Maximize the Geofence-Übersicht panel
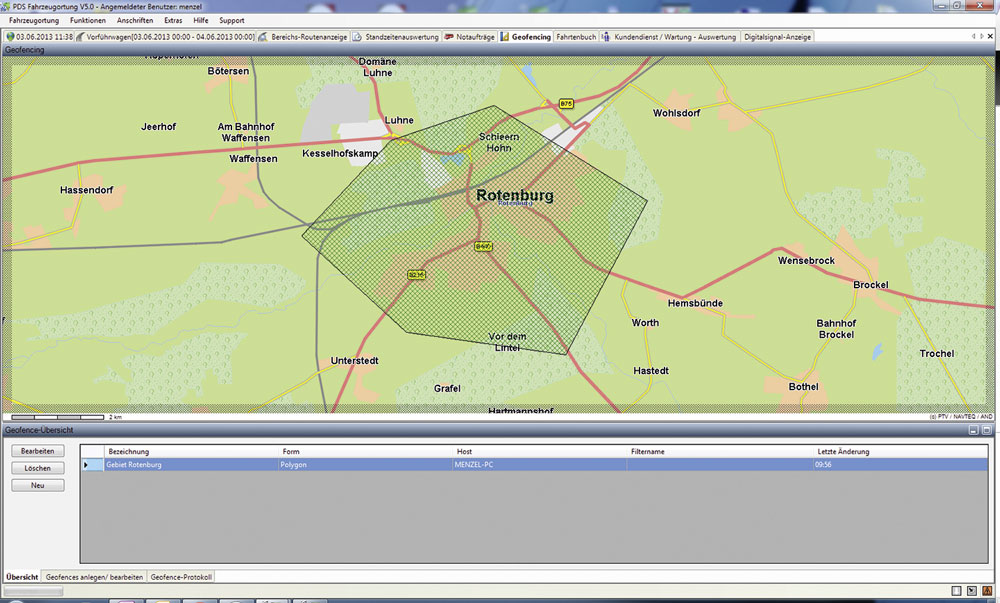Image resolution: width=1000 pixels, height=603 pixels. point(986,430)
